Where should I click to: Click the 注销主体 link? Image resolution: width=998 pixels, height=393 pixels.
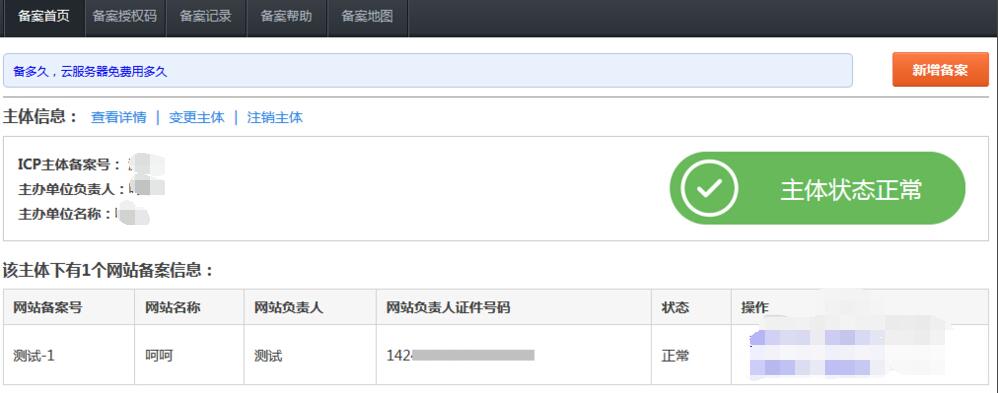275,117
